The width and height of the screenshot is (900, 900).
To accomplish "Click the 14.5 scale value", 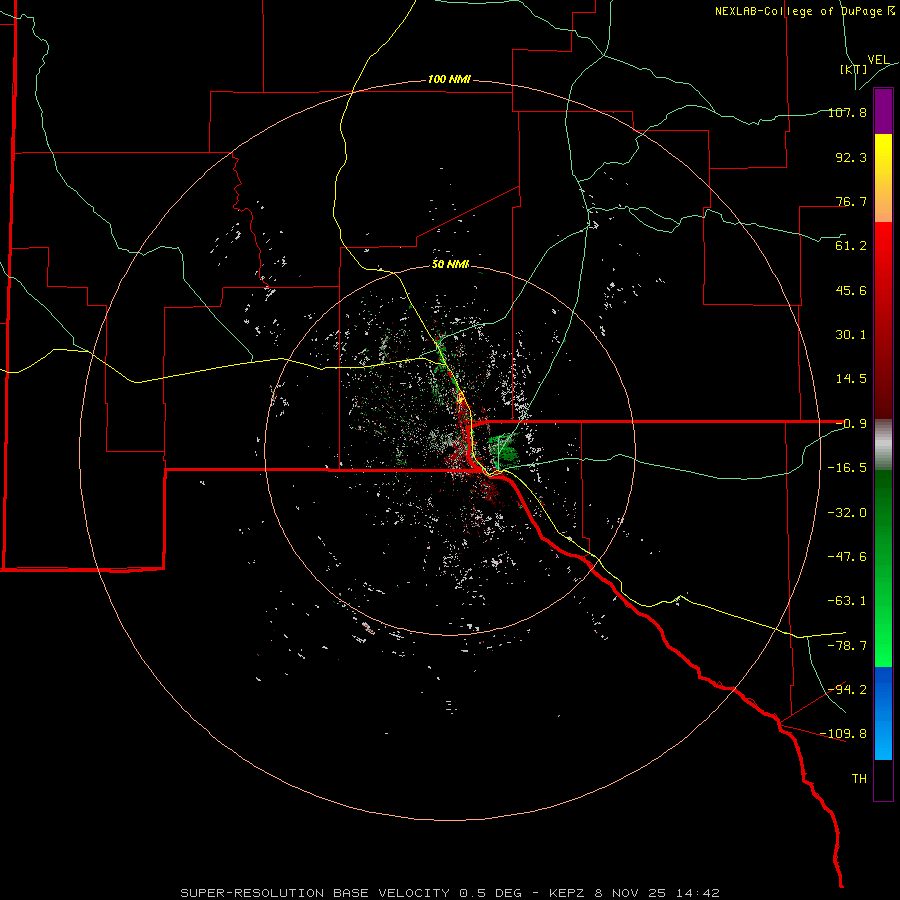I will click(851, 379).
